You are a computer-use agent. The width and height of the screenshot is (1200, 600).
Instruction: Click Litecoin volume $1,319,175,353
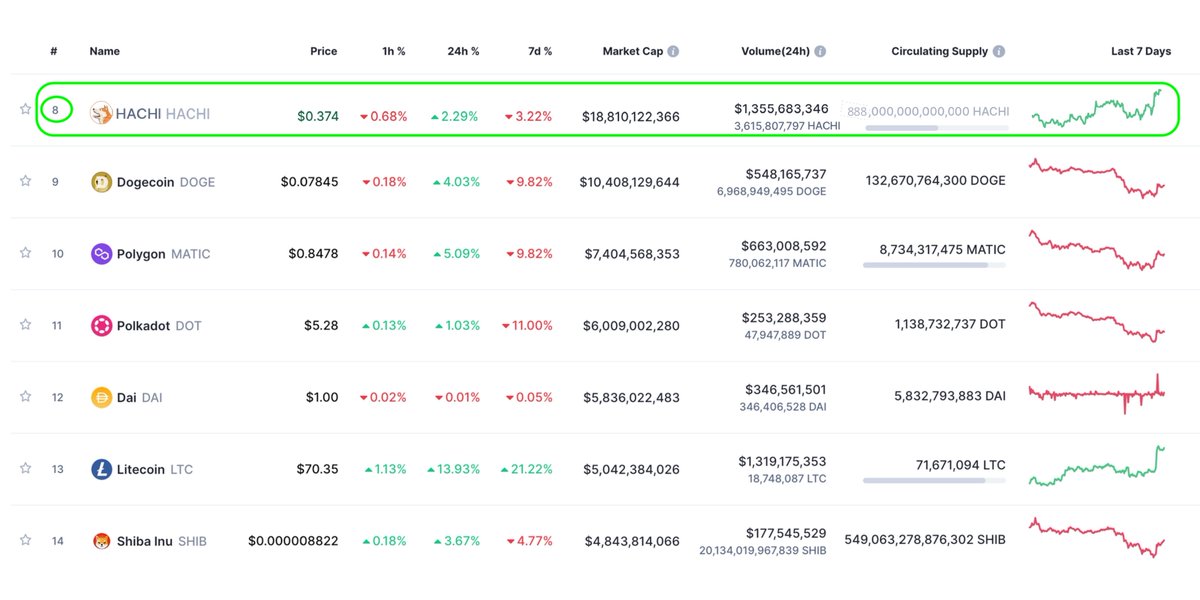782,461
